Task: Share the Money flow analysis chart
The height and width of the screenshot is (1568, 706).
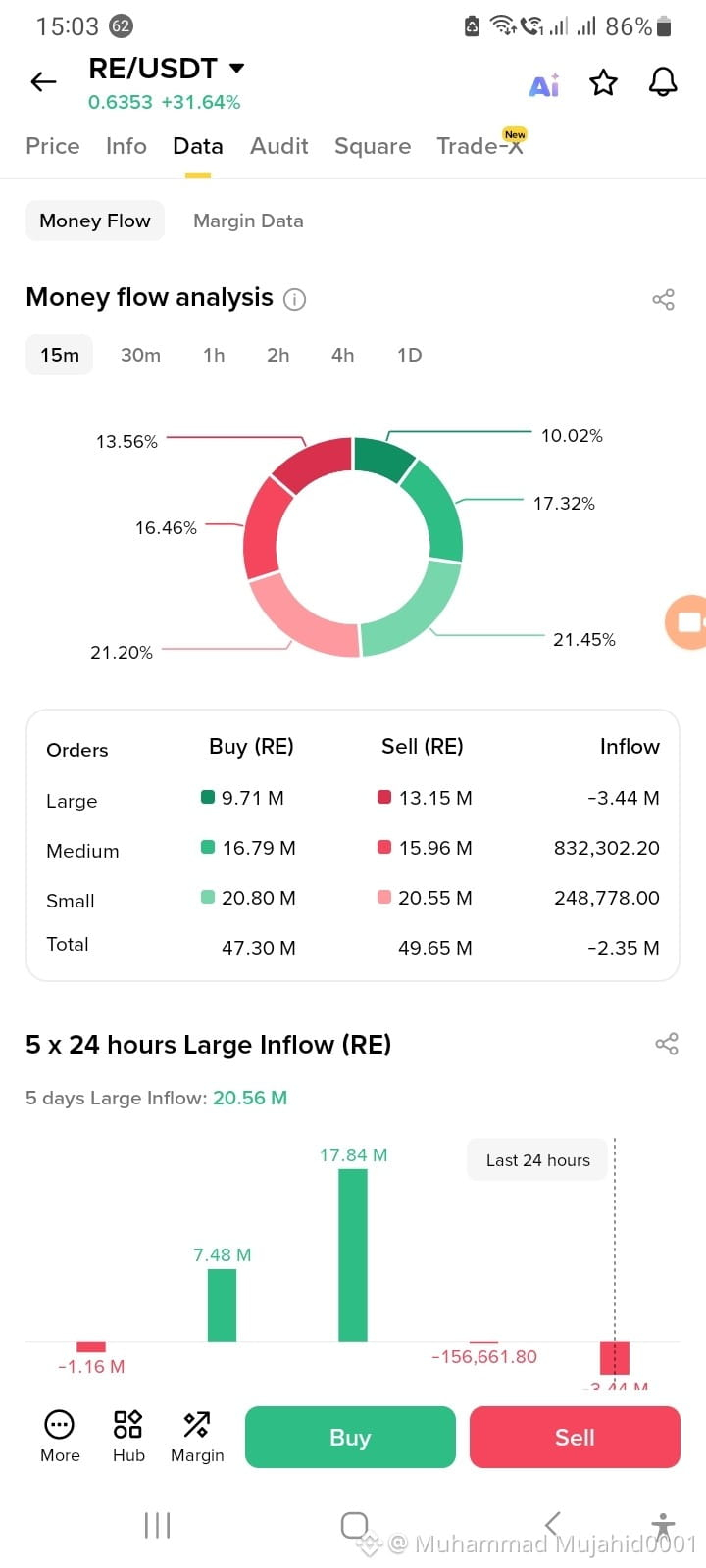Action: (664, 299)
